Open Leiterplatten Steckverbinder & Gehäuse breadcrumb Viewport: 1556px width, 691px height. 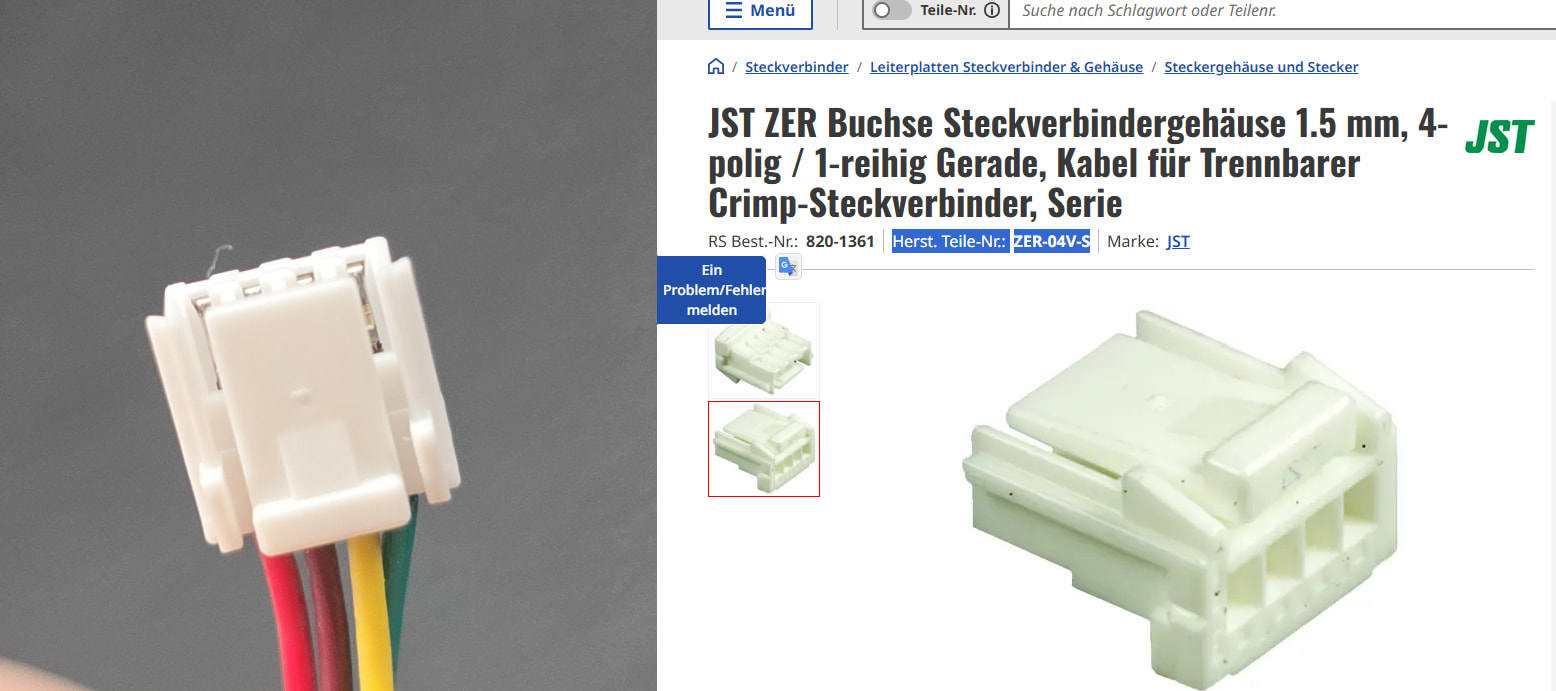click(x=1006, y=67)
